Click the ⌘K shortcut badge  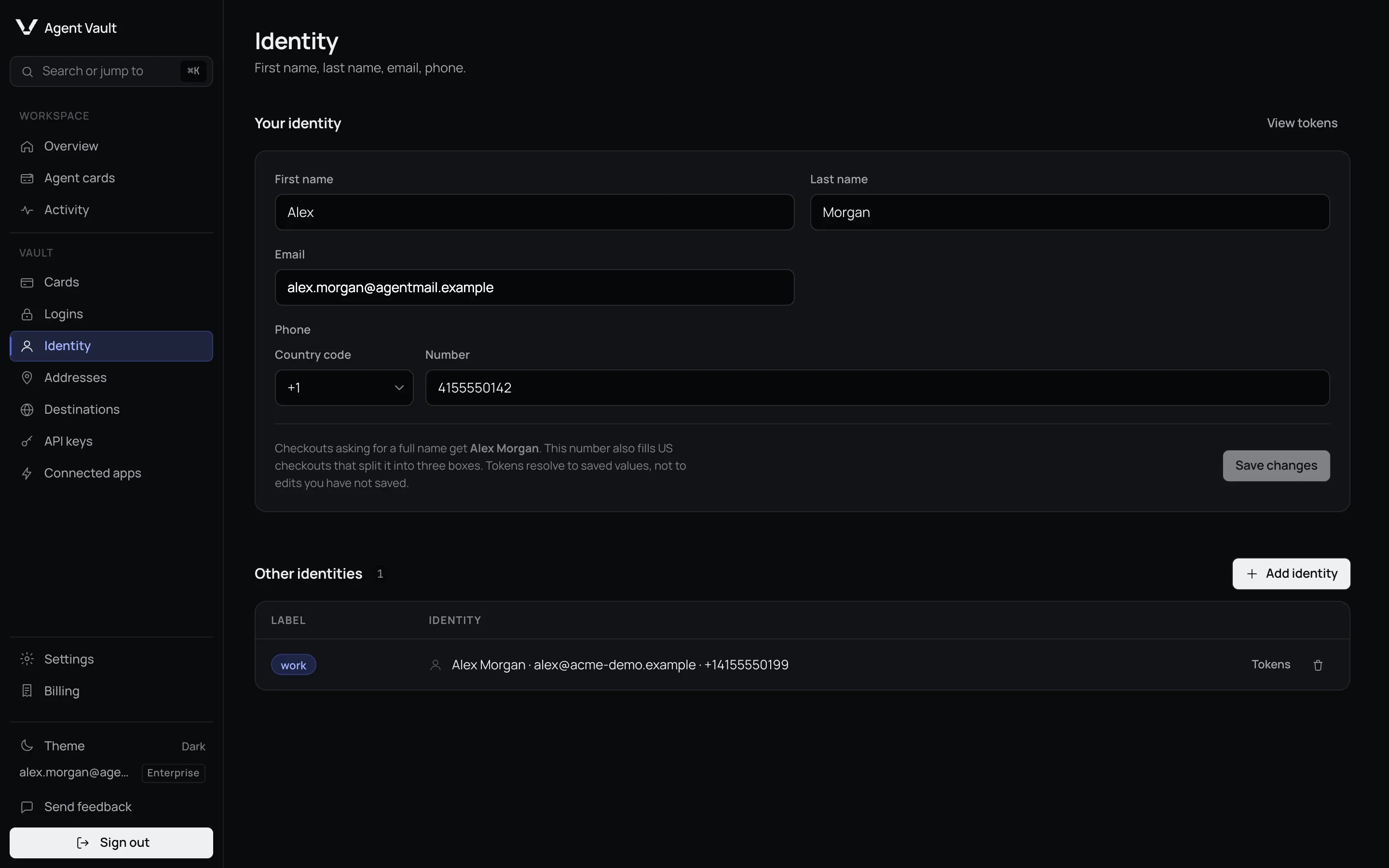pyautogui.click(x=193, y=71)
